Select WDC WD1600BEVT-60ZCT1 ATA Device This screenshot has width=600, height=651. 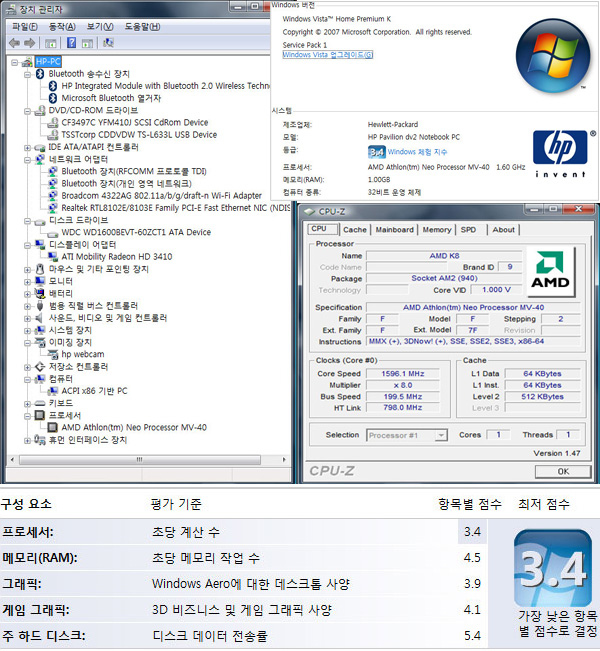coord(136,232)
